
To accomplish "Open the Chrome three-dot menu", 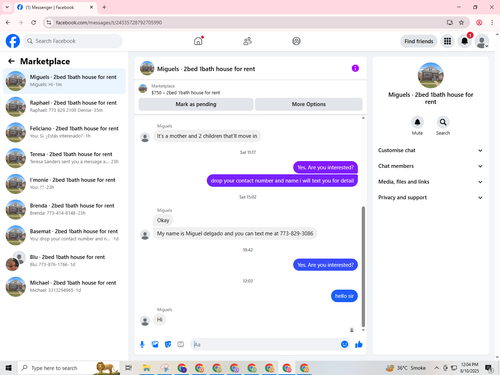I will 492,22.
